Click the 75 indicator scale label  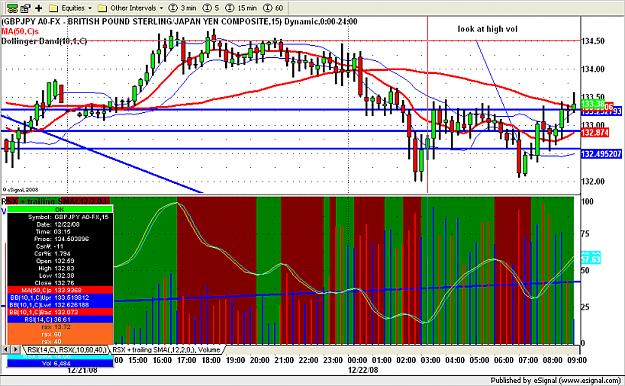click(x=586, y=234)
